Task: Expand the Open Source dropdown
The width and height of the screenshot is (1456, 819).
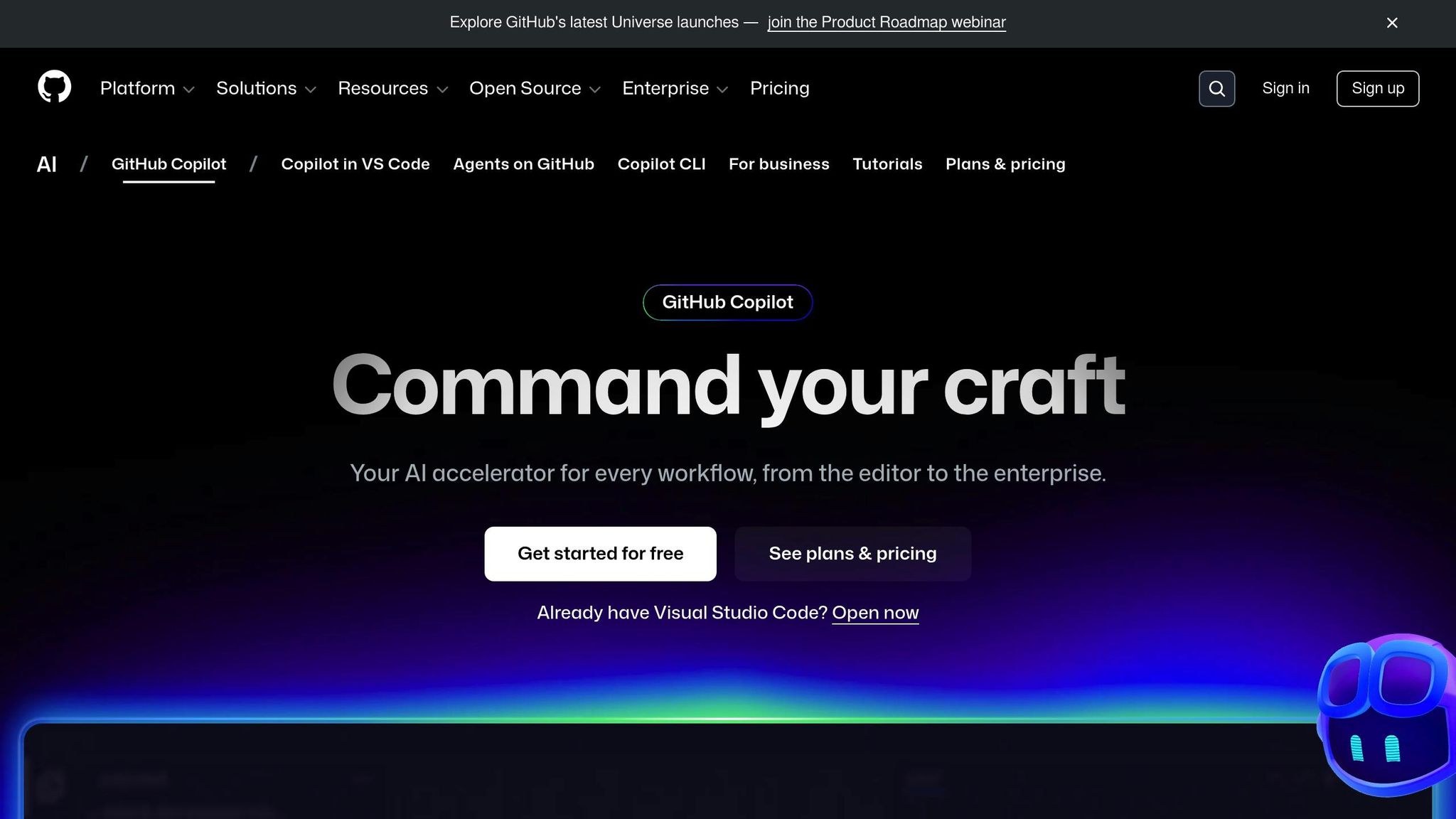Action: pyautogui.click(x=535, y=88)
